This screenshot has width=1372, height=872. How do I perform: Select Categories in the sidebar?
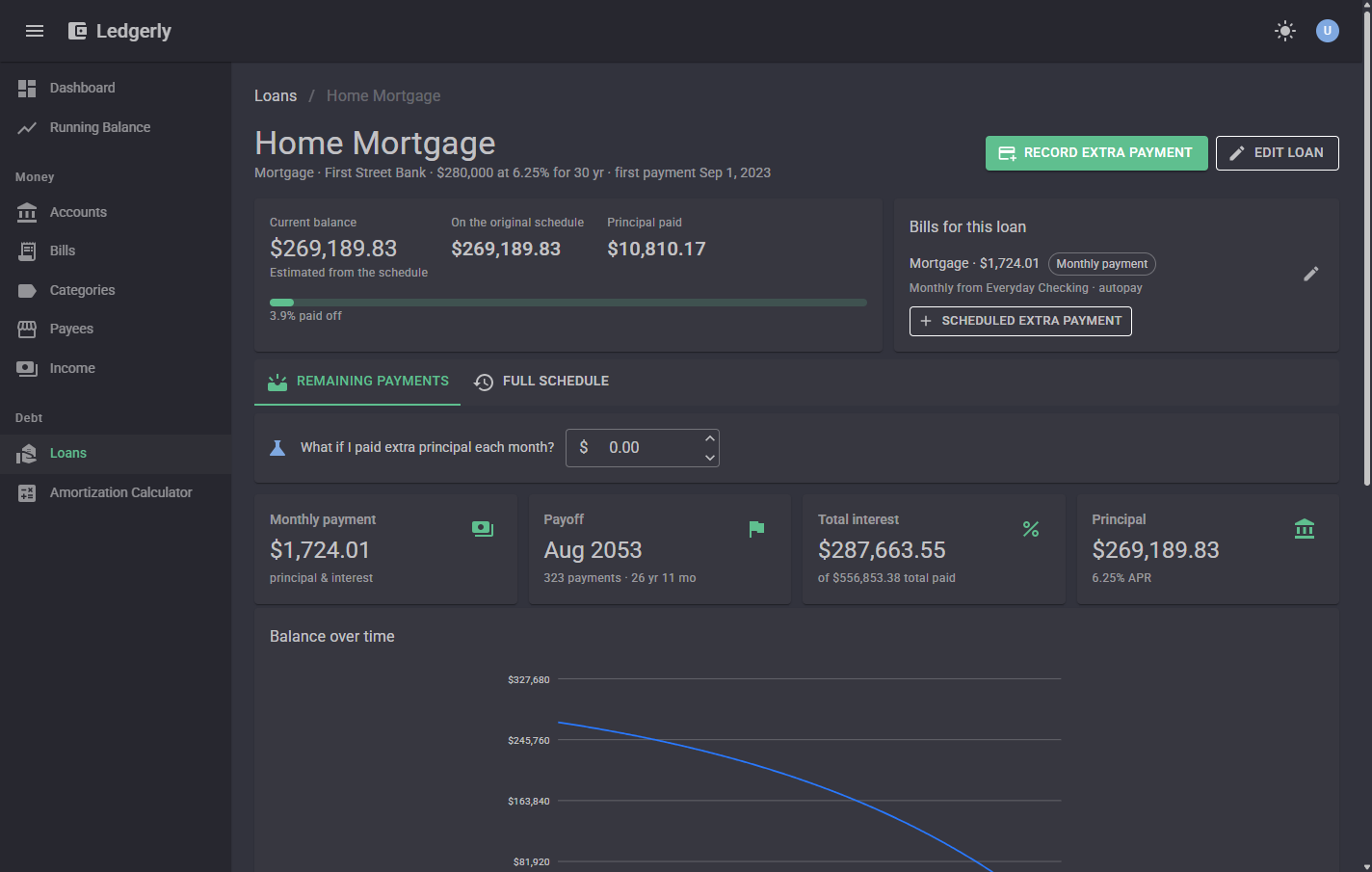point(116,290)
